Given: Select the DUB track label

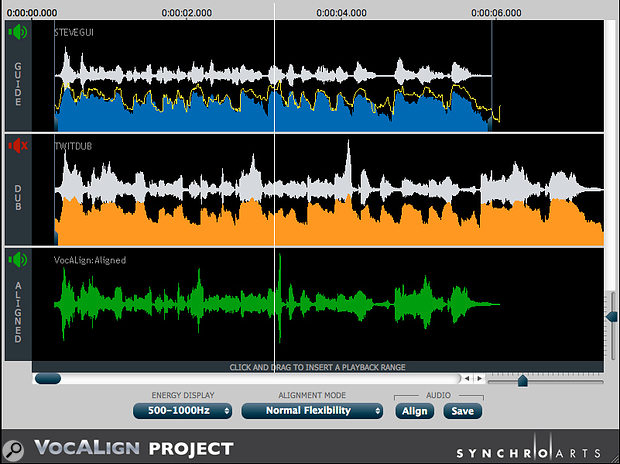Looking at the screenshot, I should pos(18,197).
